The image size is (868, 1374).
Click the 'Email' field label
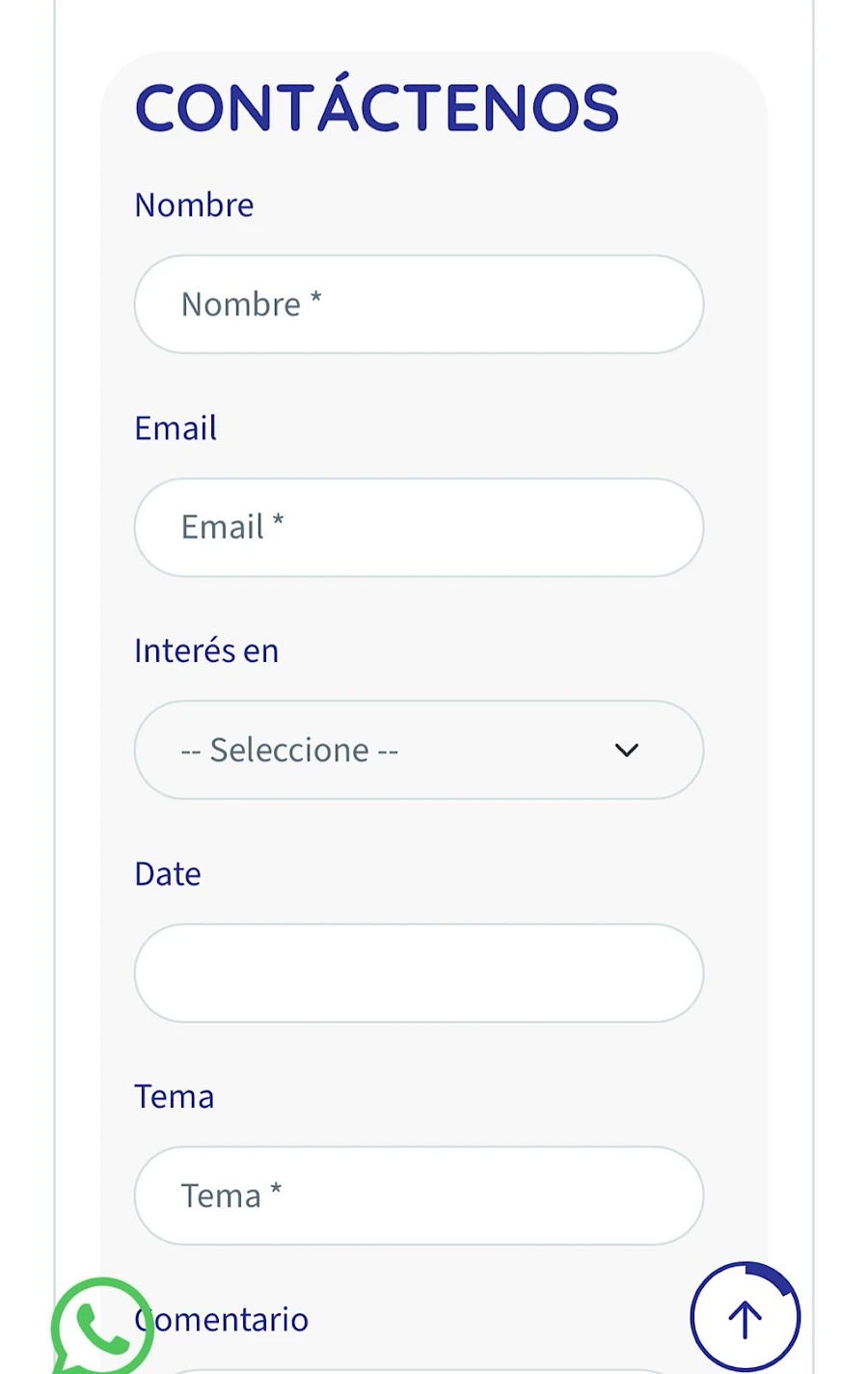[x=176, y=428]
